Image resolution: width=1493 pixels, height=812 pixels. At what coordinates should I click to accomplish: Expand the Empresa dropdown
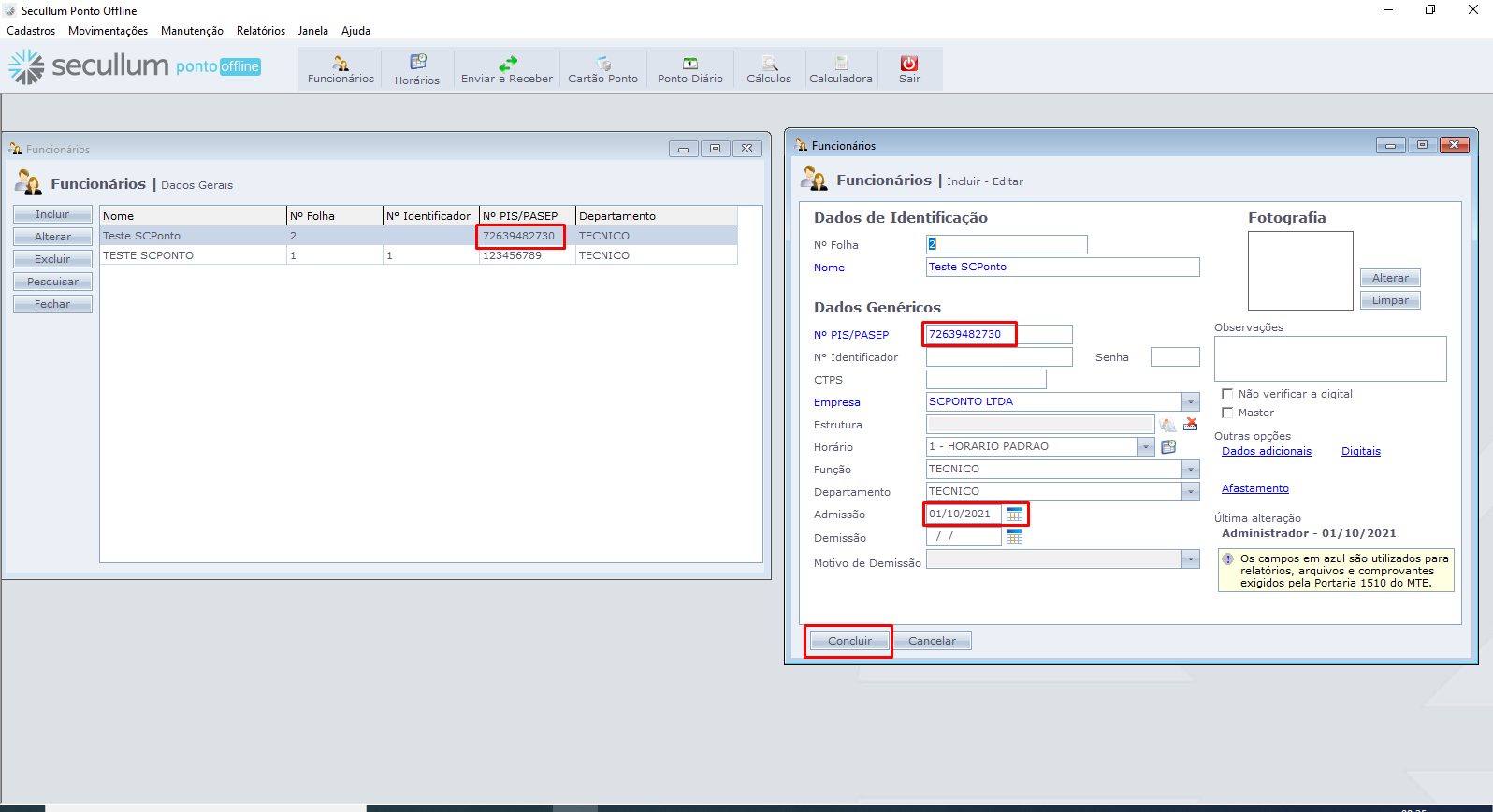[1190, 402]
